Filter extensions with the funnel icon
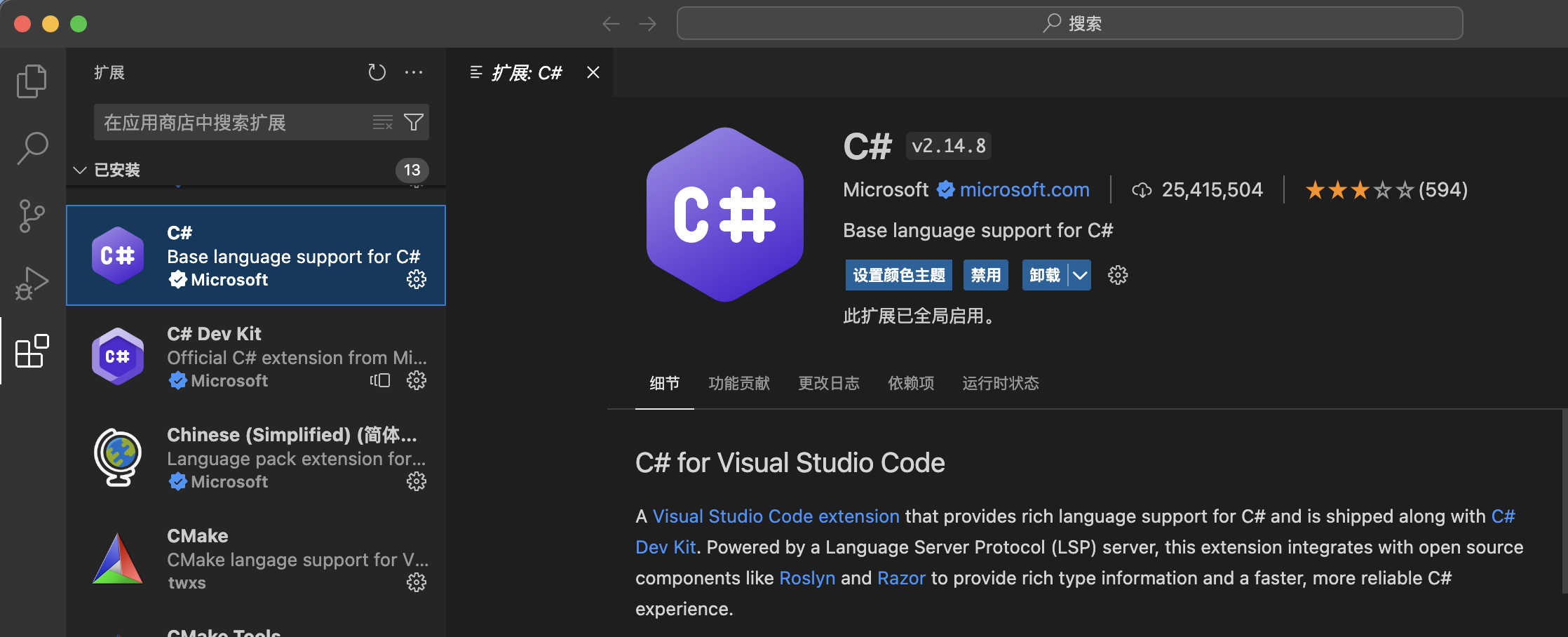 click(x=414, y=122)
